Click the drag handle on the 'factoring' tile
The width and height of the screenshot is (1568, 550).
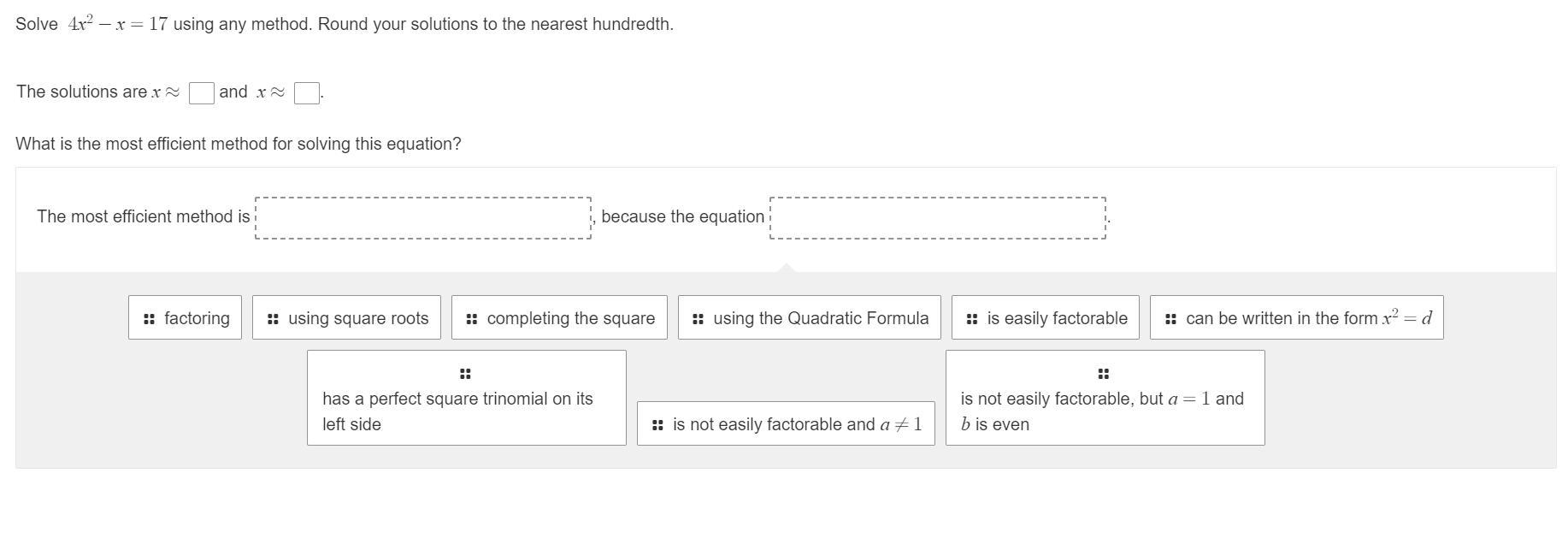(x=150, y=319)
